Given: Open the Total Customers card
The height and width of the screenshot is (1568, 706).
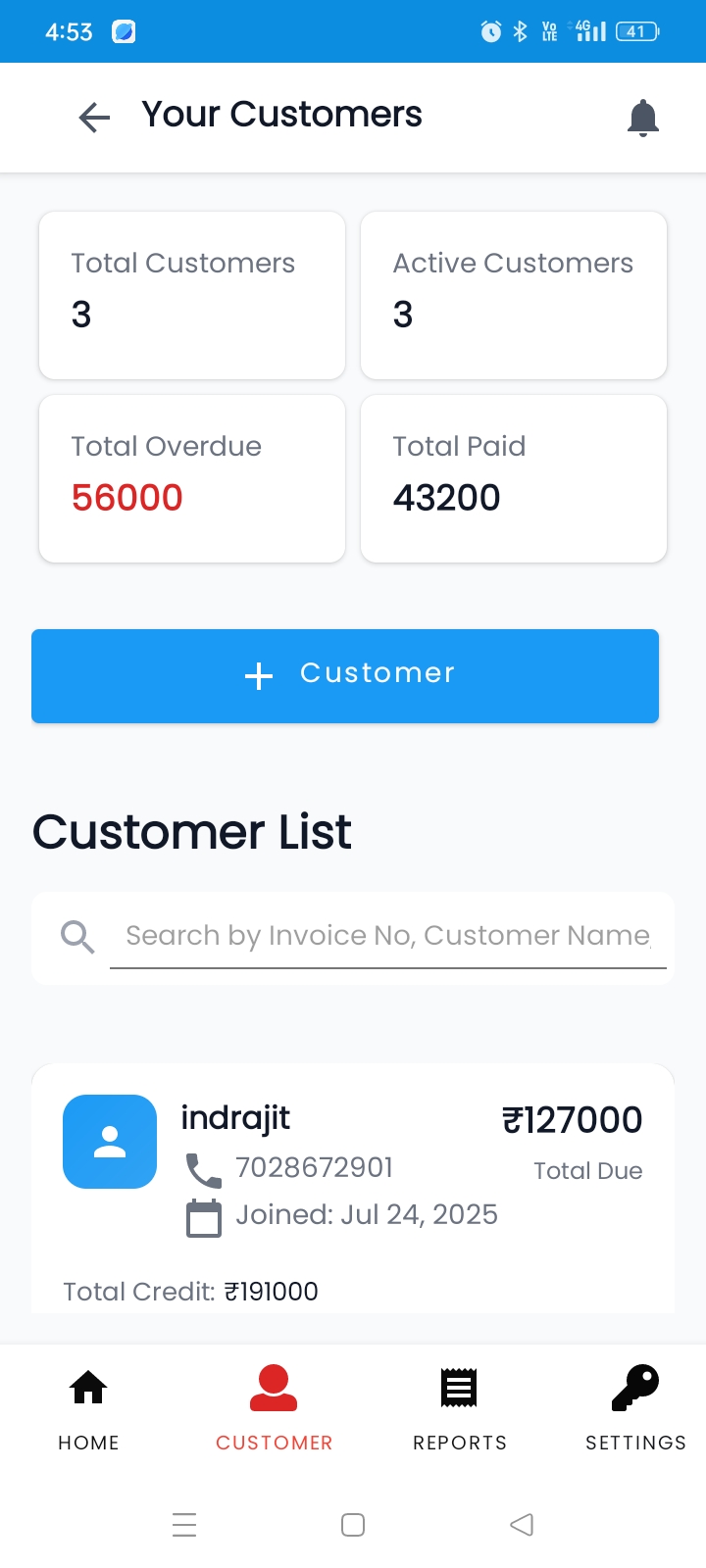Looking at the screenshot, I should click(192, 295).
